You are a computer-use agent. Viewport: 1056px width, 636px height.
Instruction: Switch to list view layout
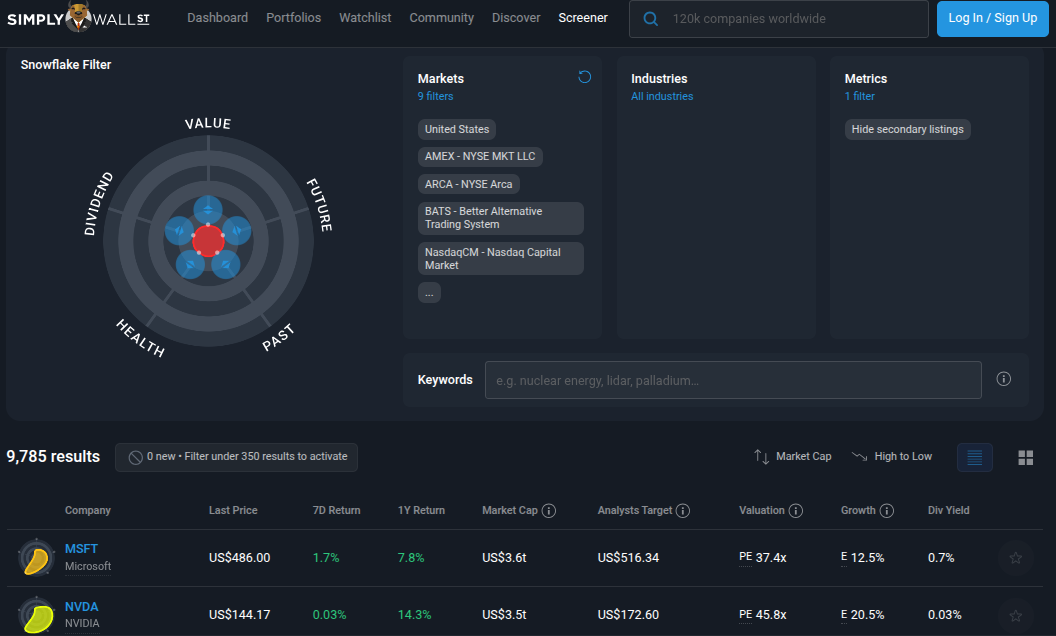click(975, 457)
